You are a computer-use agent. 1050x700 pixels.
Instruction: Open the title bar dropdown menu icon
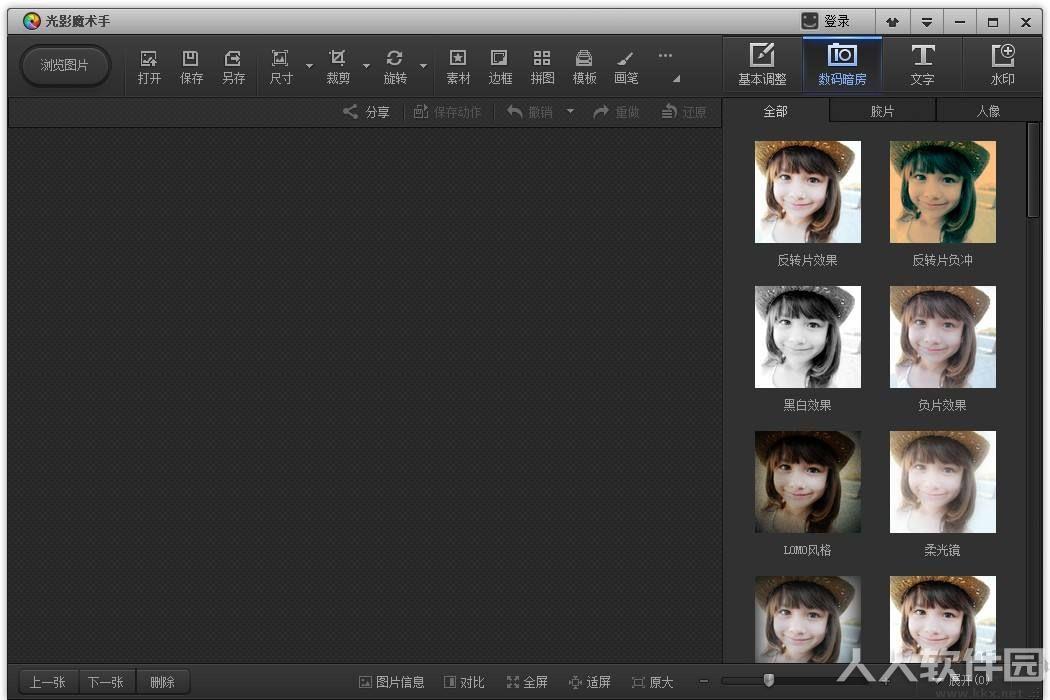[926, 22]
